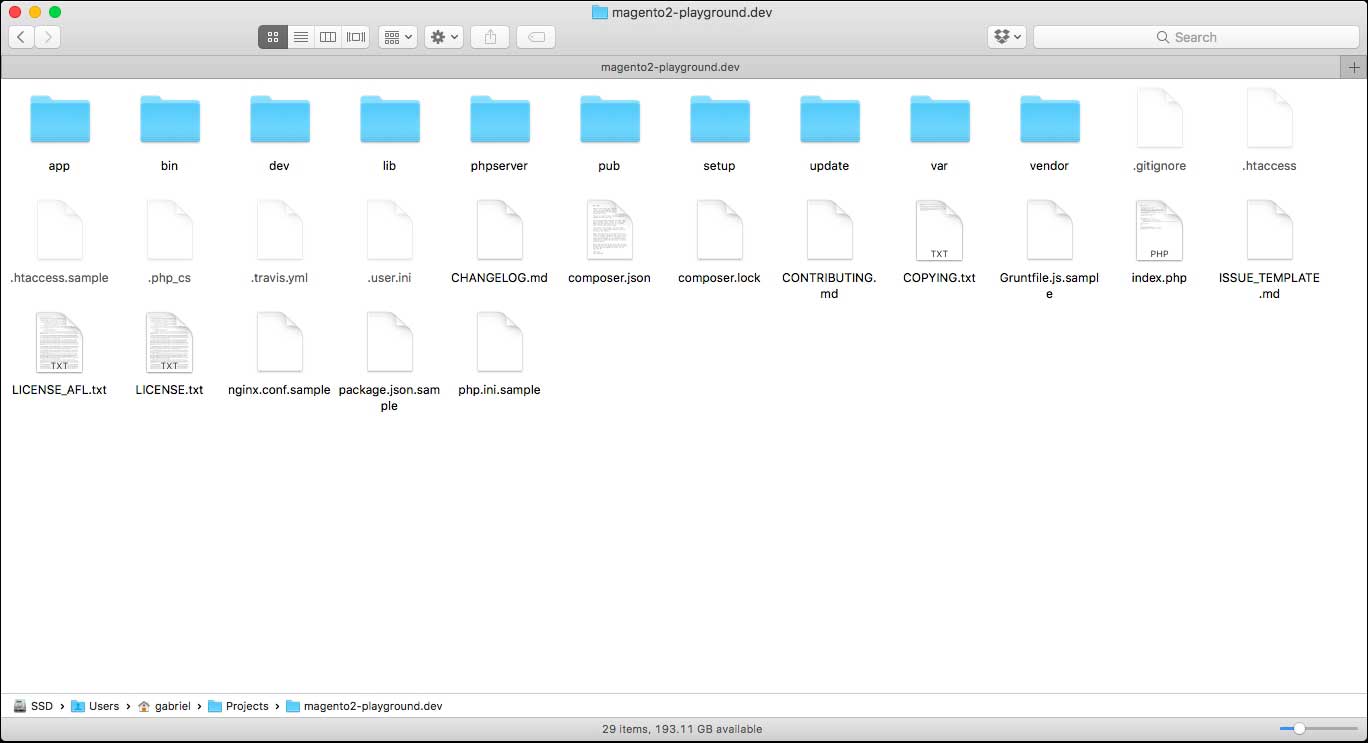Open the item arrangement dropdown
Viewport: 1368px width, 743px height.
click(397, 37)
